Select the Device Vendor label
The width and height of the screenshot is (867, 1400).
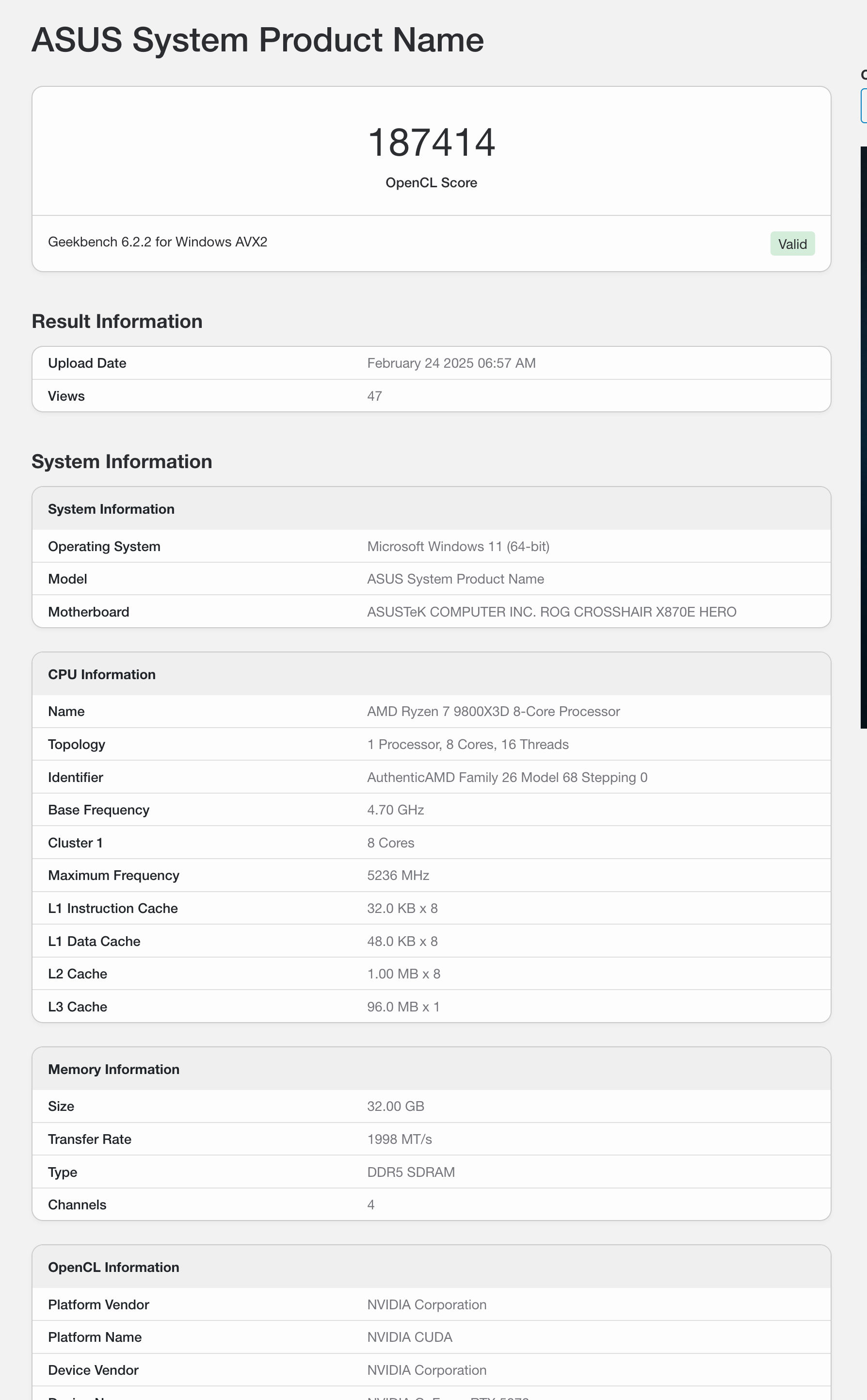coord(94,1370)
